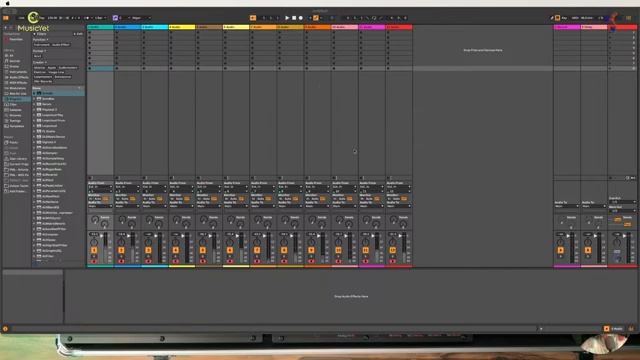
Task: Click track 6 Audio activator button
Action: (x=230, y=250)
